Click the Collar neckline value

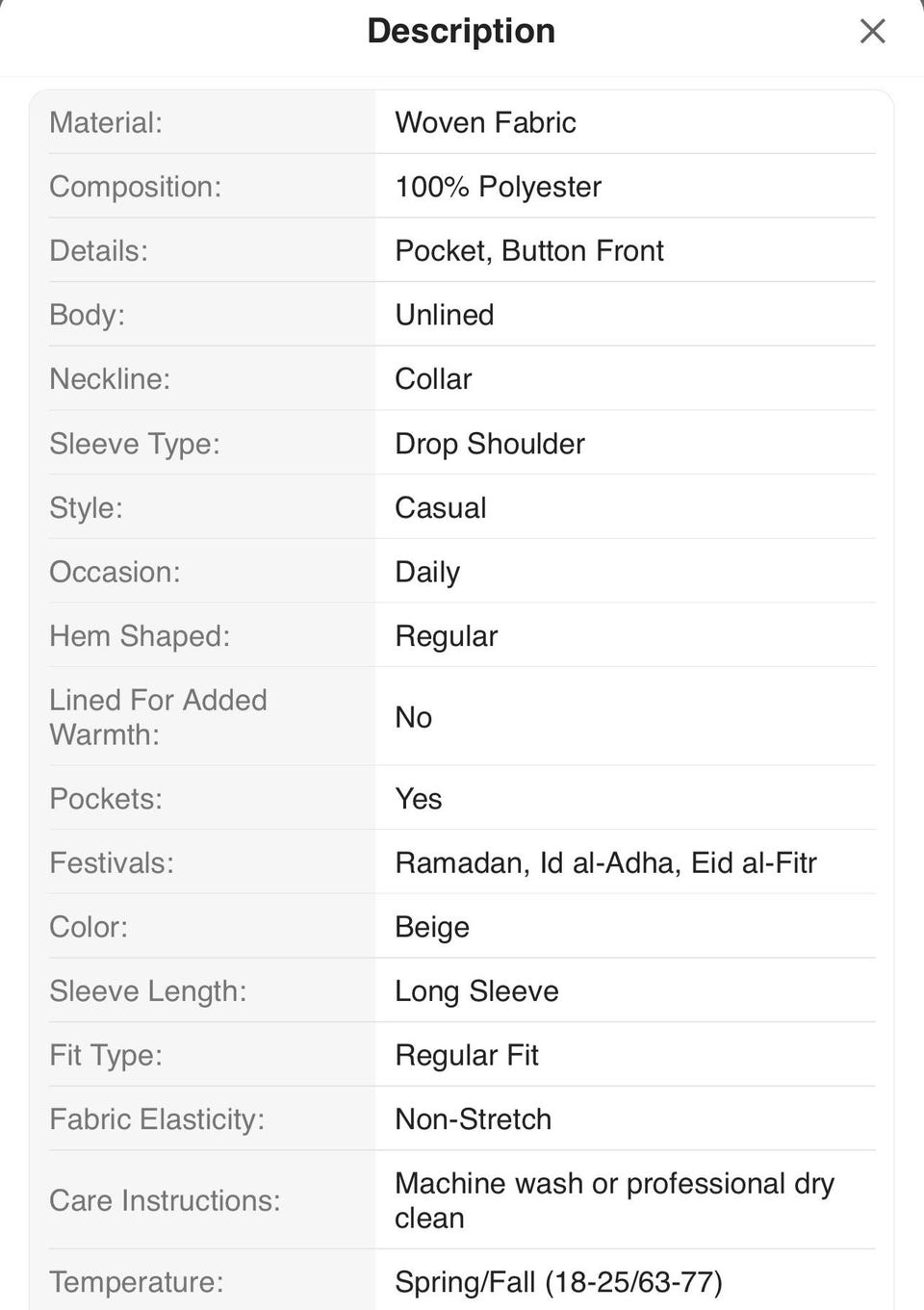433,379
